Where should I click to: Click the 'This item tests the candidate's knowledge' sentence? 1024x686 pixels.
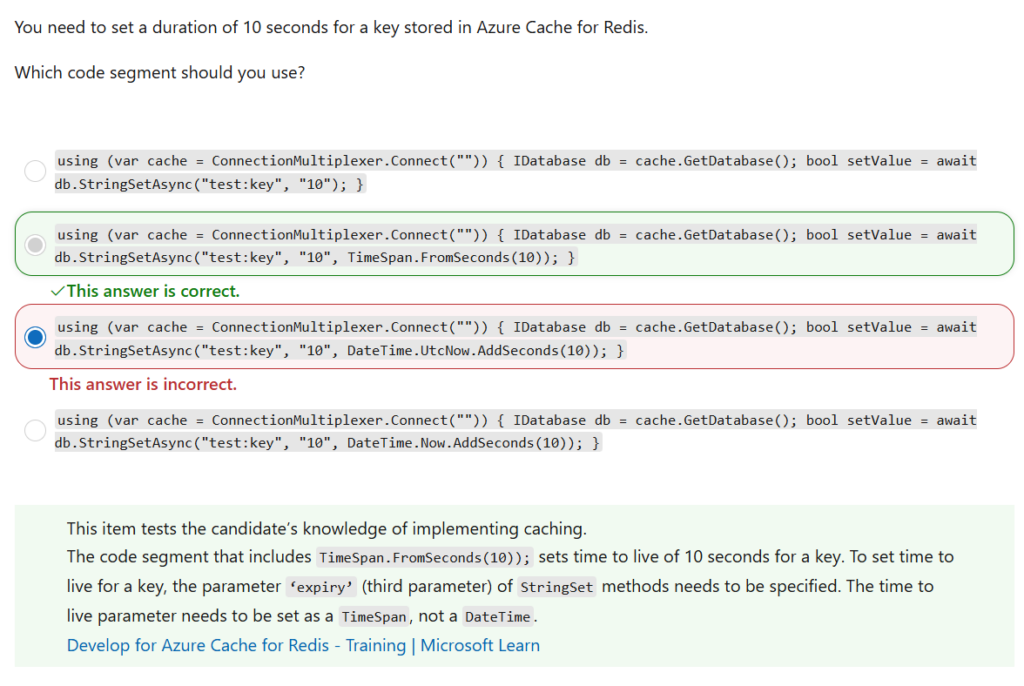click(x=327, y=529)
